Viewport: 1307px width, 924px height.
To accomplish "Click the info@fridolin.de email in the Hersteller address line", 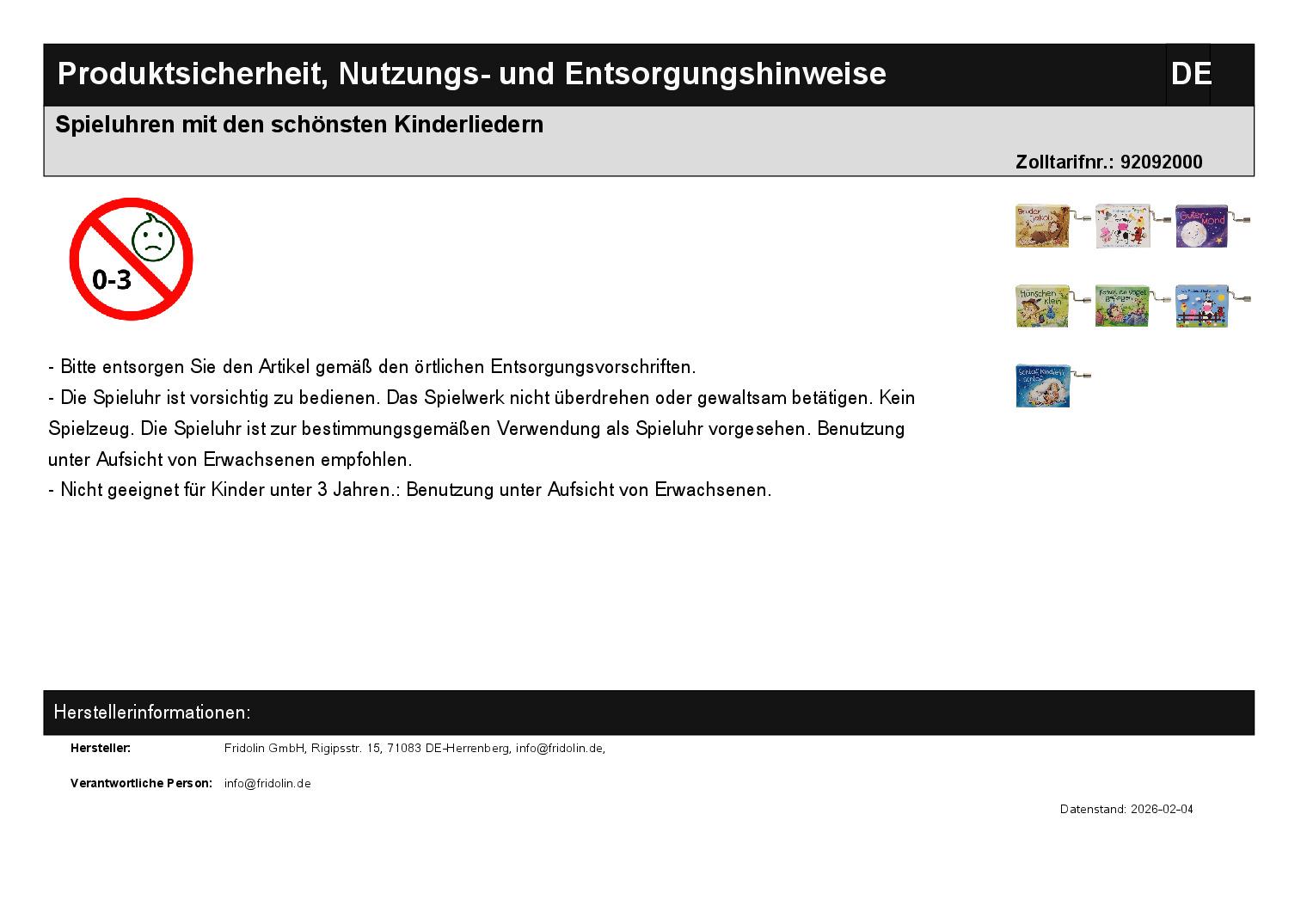I will (x=559, y=748).
